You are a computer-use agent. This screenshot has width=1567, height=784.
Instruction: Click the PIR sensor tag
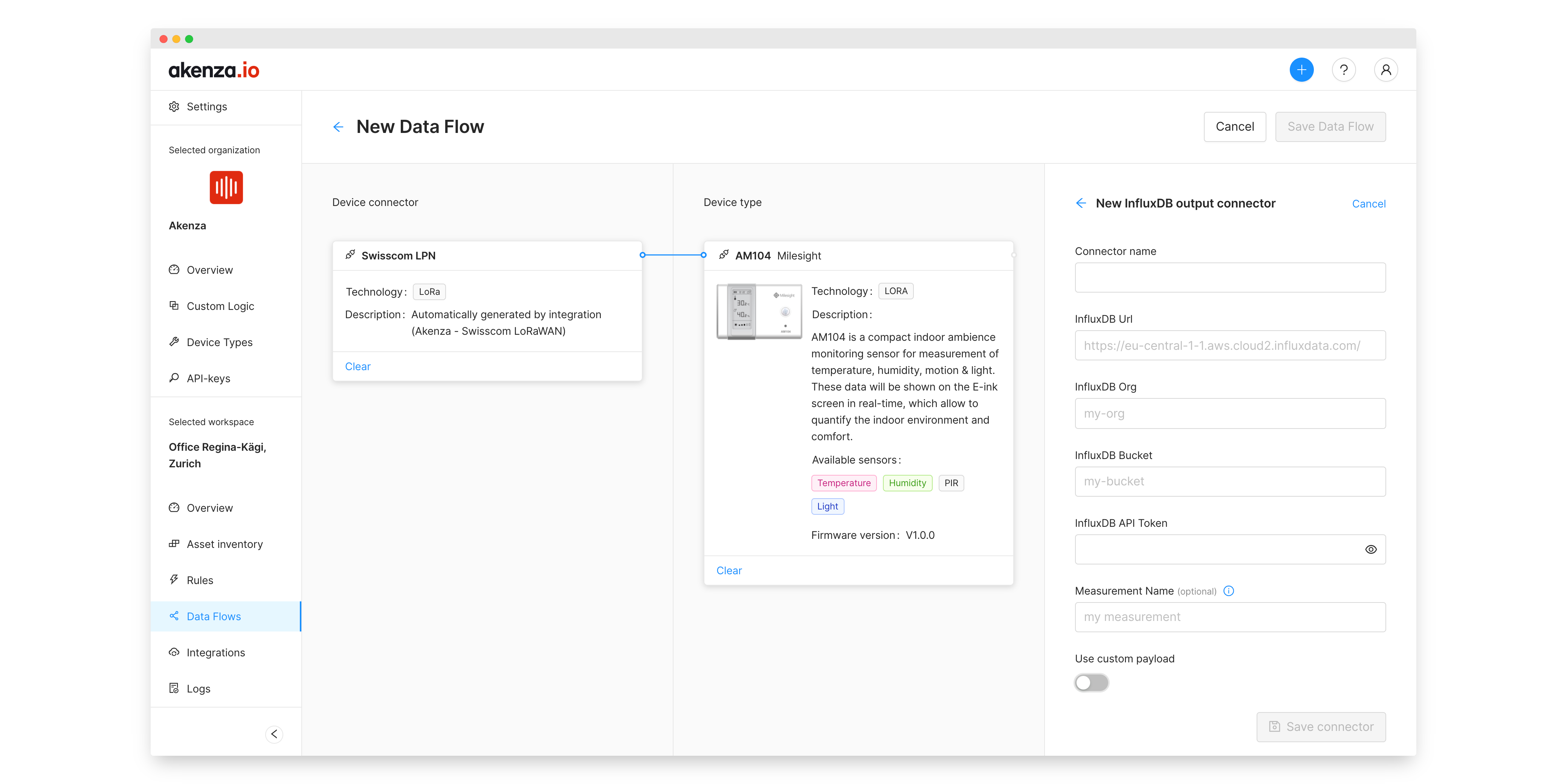[951, 483]
